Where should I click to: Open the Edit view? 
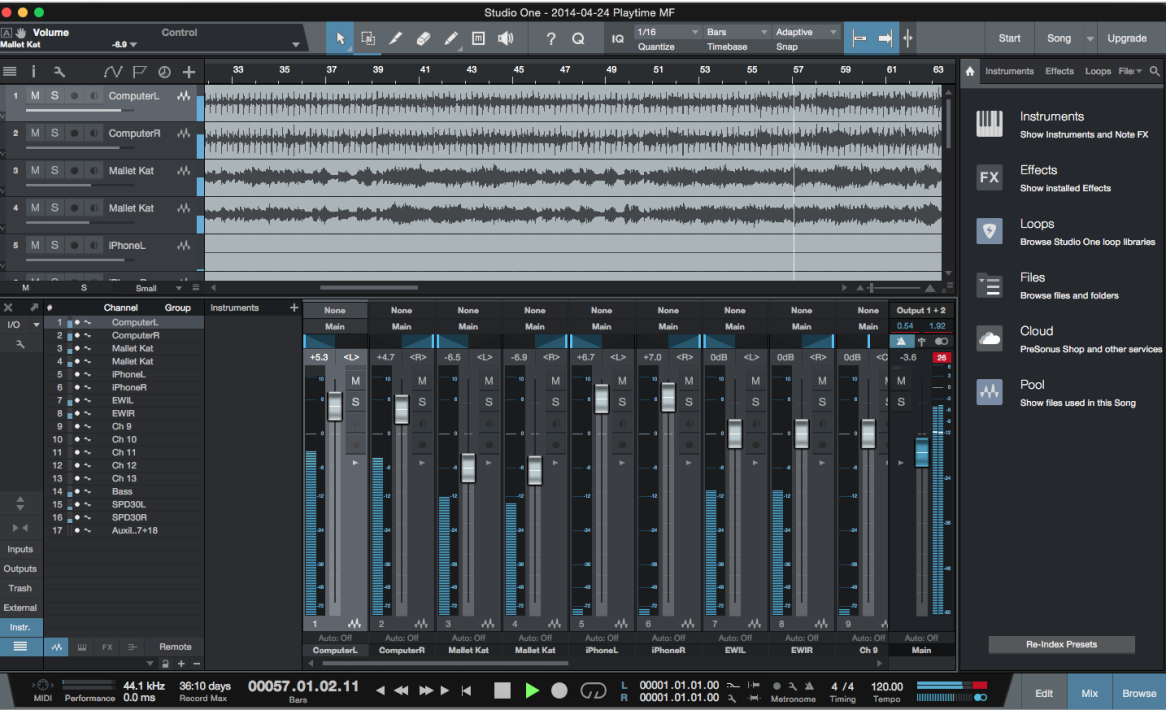tap(1044, 693)
